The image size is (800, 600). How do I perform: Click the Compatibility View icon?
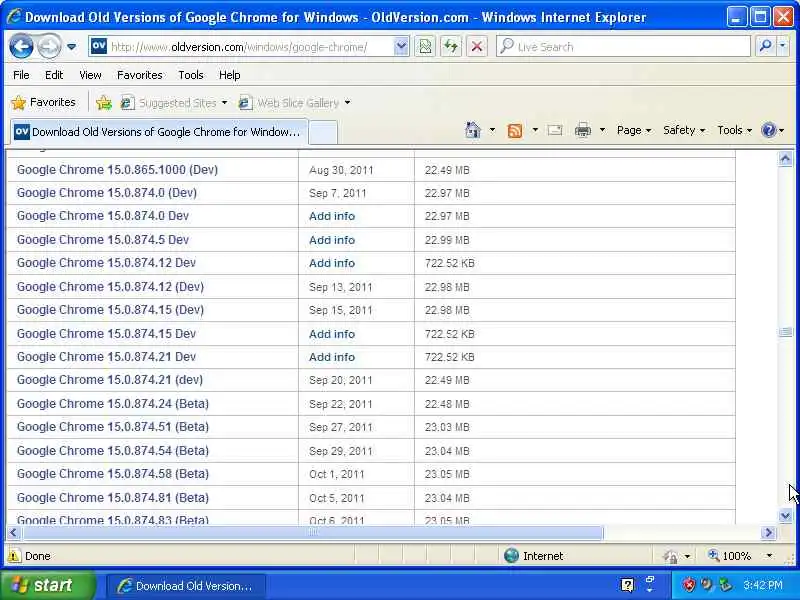(x=425, y=47)
